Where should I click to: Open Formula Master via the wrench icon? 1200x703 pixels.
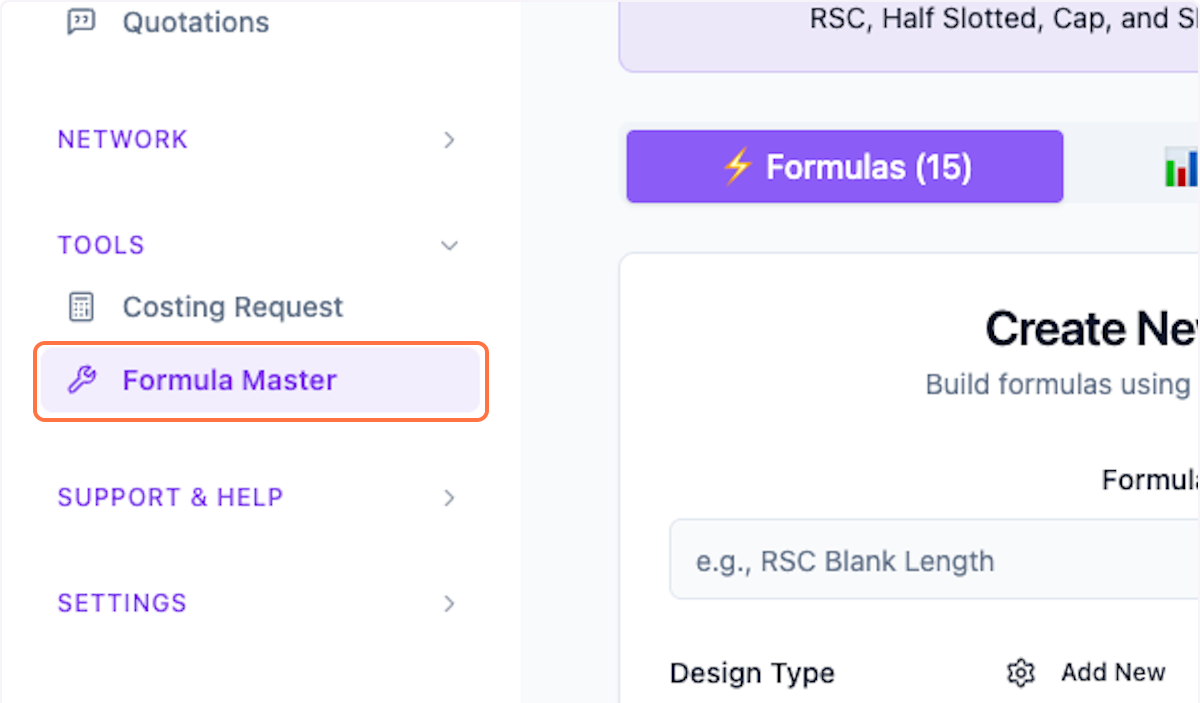[85, 380]
